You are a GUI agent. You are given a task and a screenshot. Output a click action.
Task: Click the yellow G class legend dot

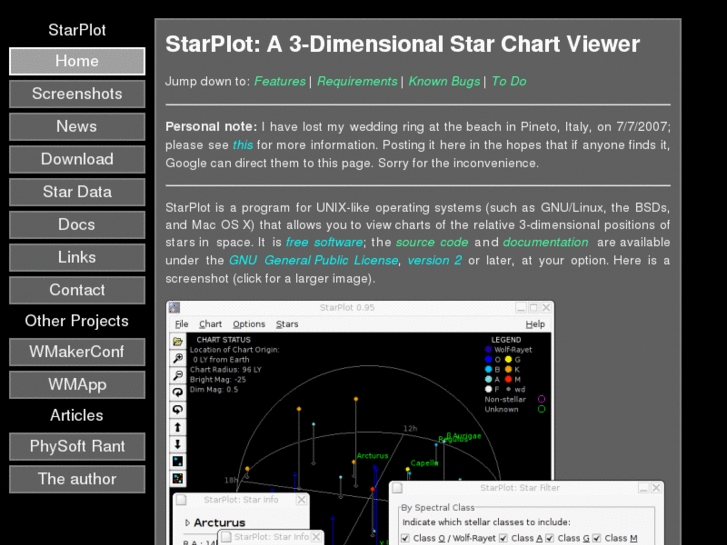509,359
